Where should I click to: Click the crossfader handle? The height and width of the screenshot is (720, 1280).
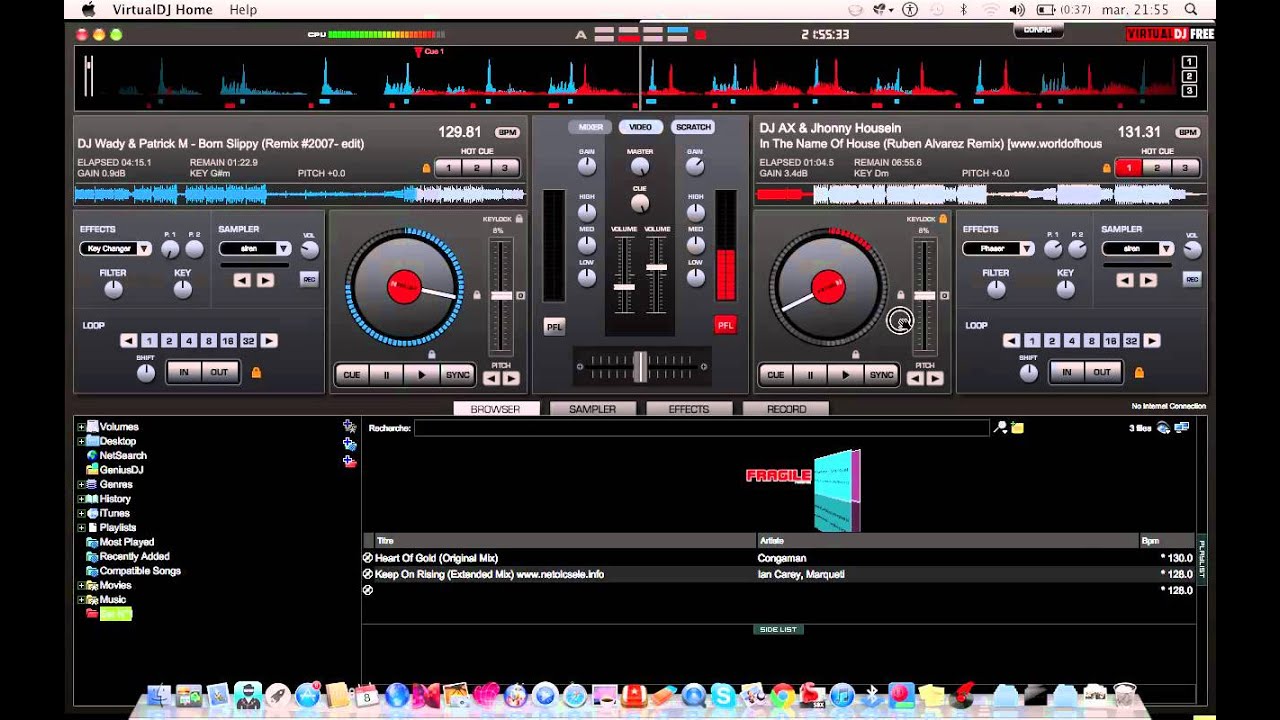tap(640, 366)
